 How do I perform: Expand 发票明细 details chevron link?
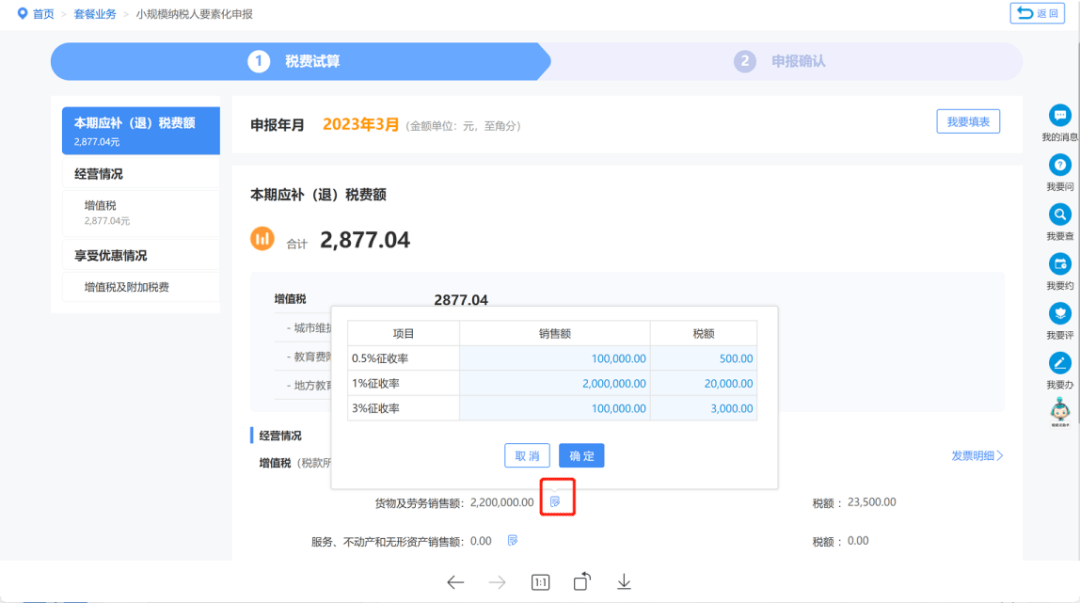(x=977, y=456)
